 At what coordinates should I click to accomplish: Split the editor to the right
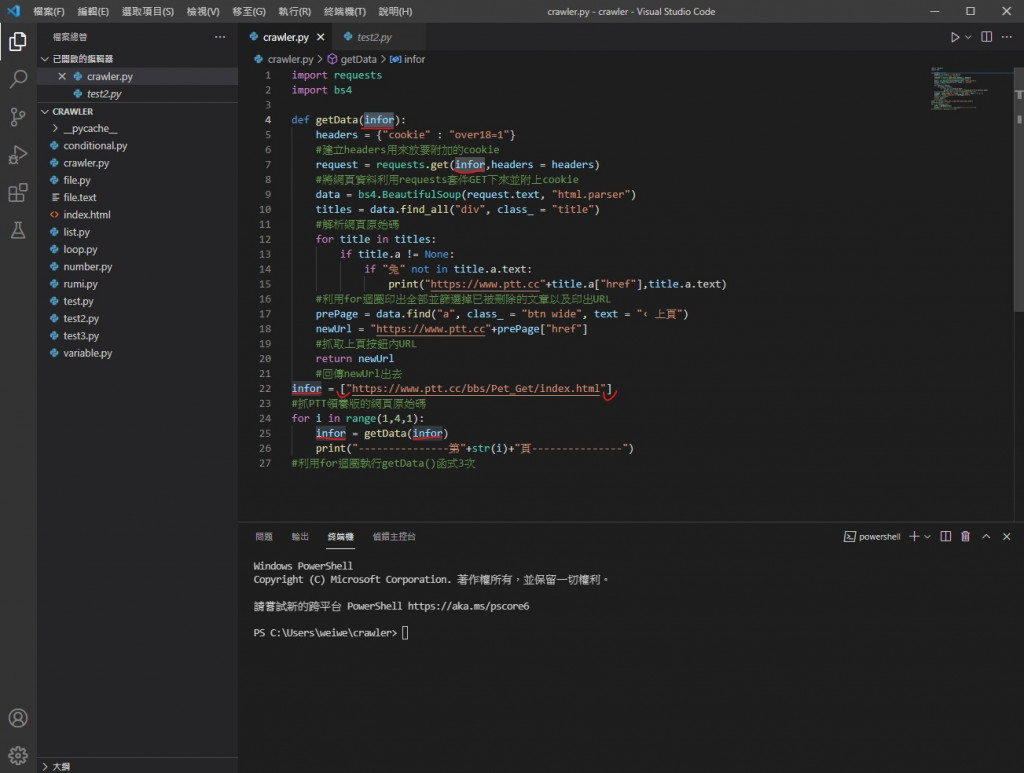pos(987,37)
